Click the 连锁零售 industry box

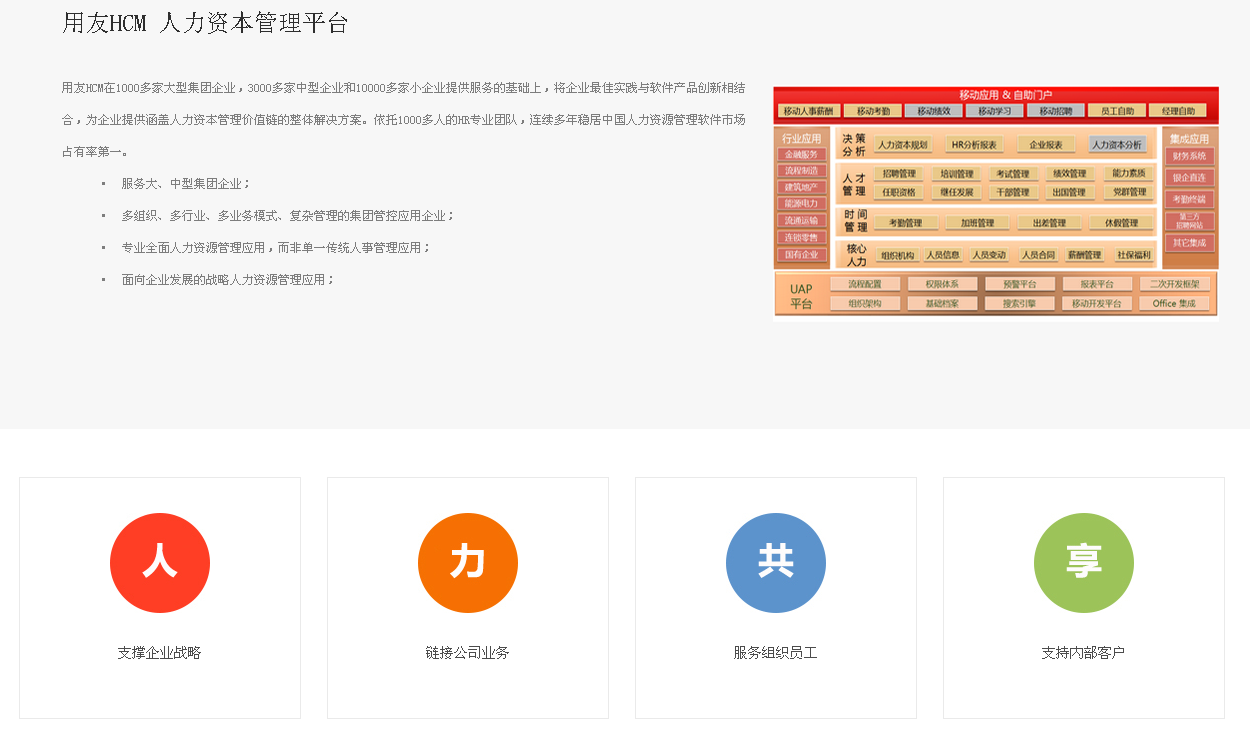pyautogui.click(x=801, y=238)
